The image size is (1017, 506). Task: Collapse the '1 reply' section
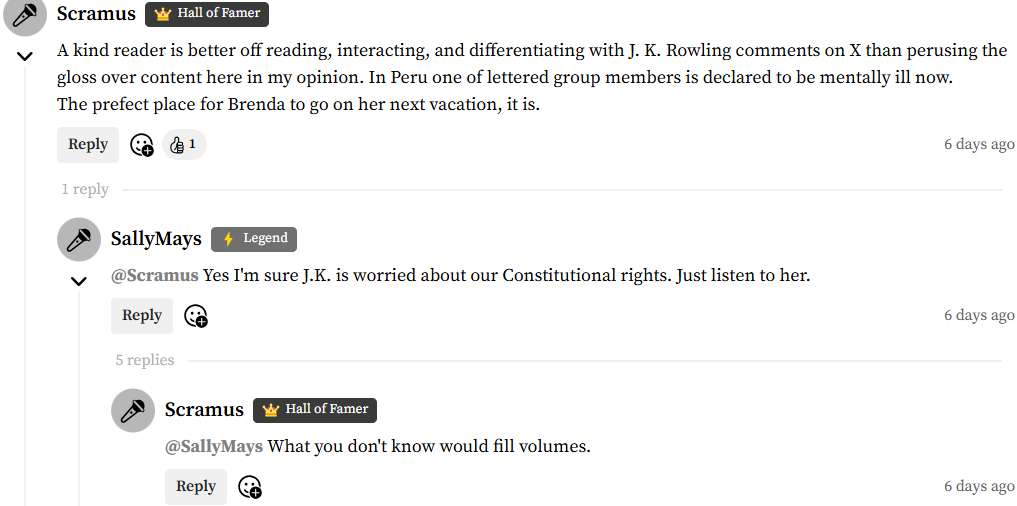85,189
